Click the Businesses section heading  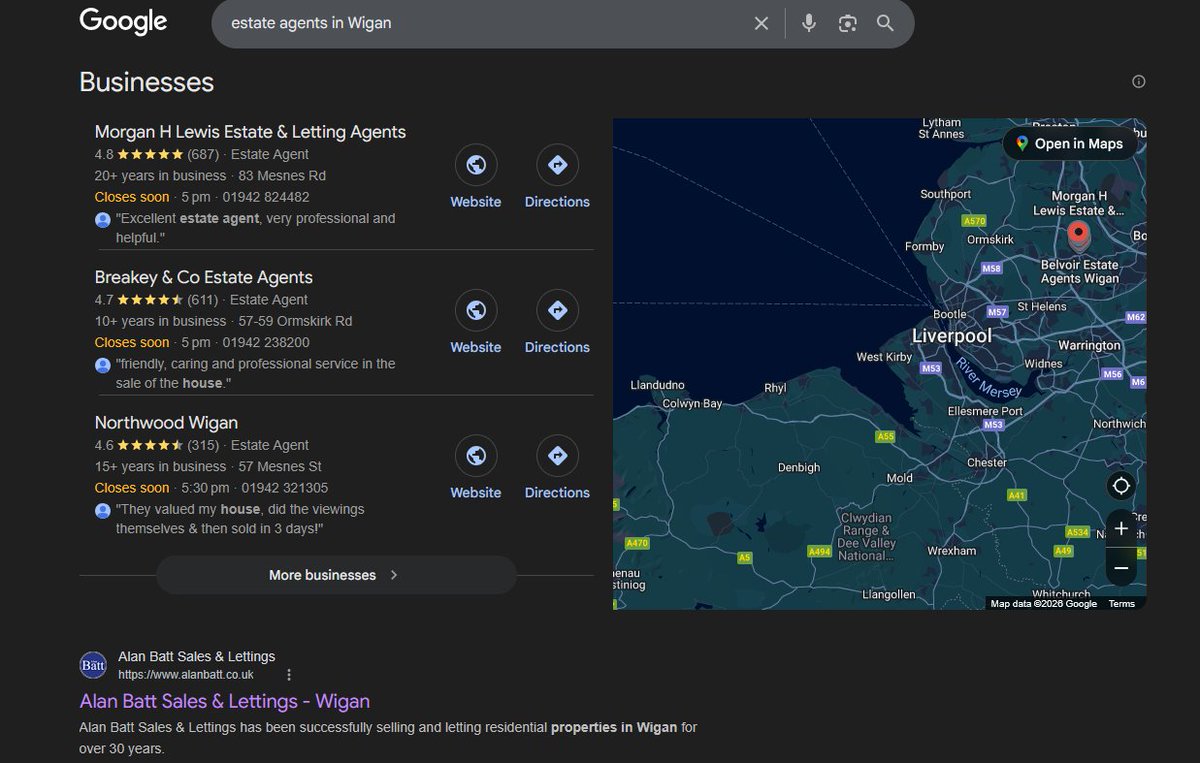point(147,82)
